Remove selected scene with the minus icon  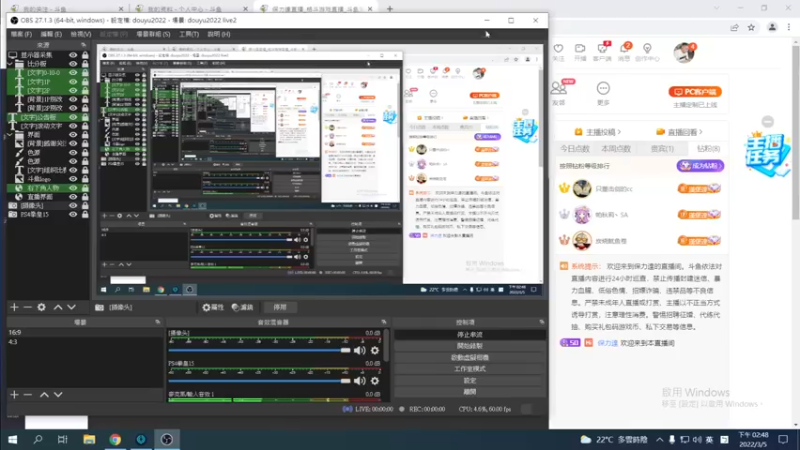point(28,394)
